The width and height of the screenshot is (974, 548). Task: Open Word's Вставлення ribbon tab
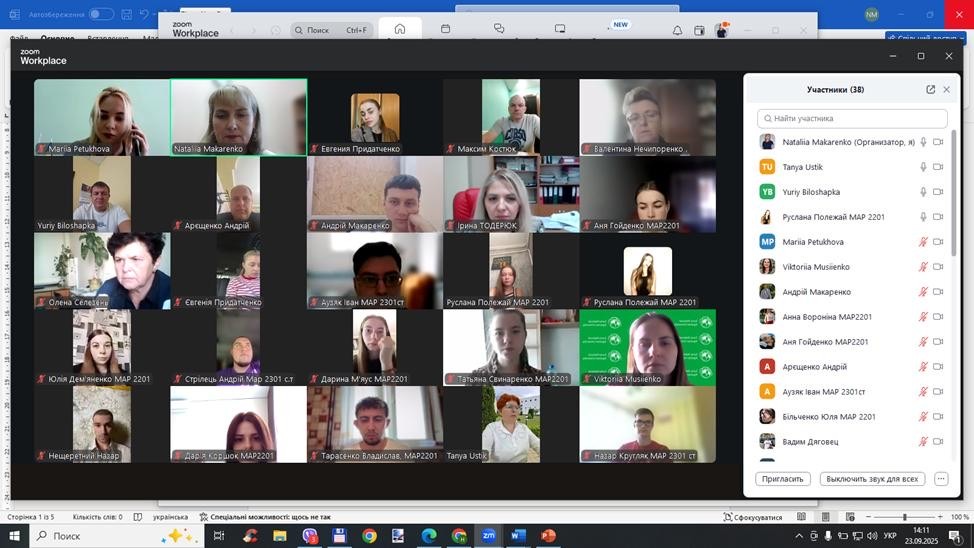click(108, 39)
